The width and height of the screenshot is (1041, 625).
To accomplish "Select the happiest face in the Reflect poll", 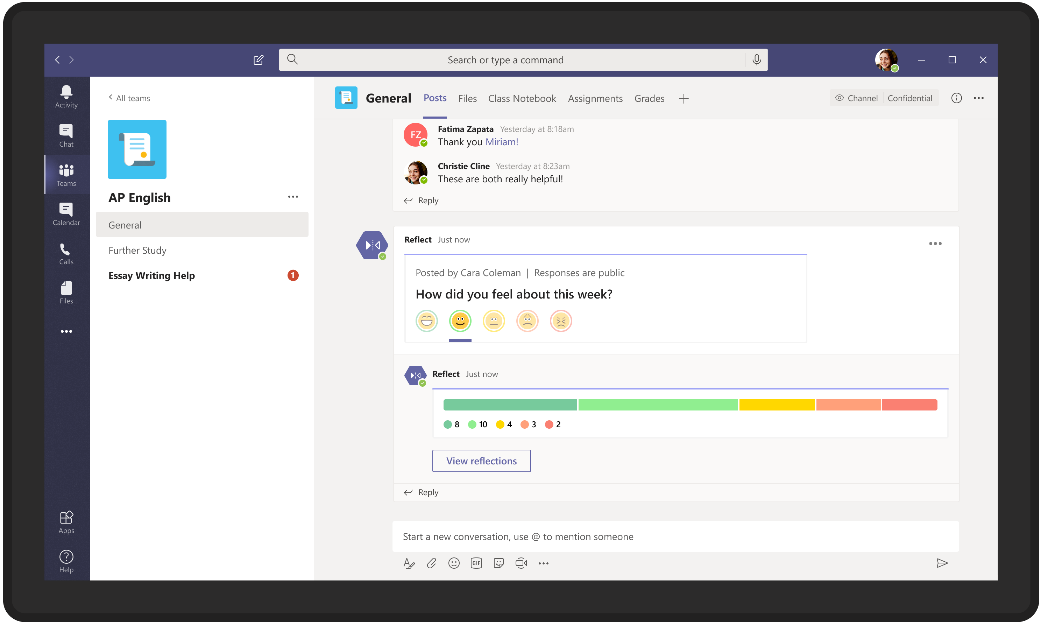I will 428,321.
